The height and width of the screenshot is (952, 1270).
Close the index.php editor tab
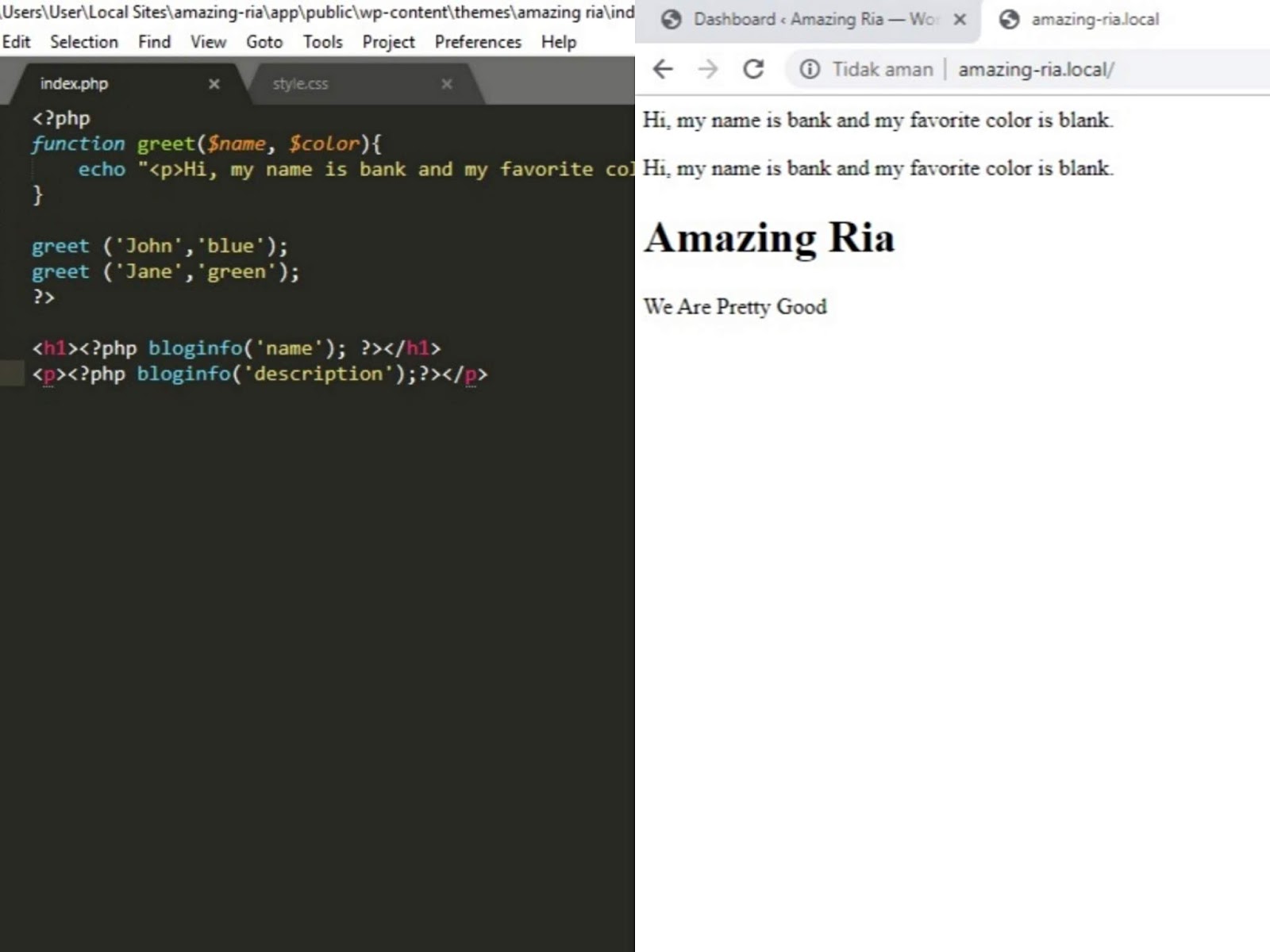coord(214,84)
